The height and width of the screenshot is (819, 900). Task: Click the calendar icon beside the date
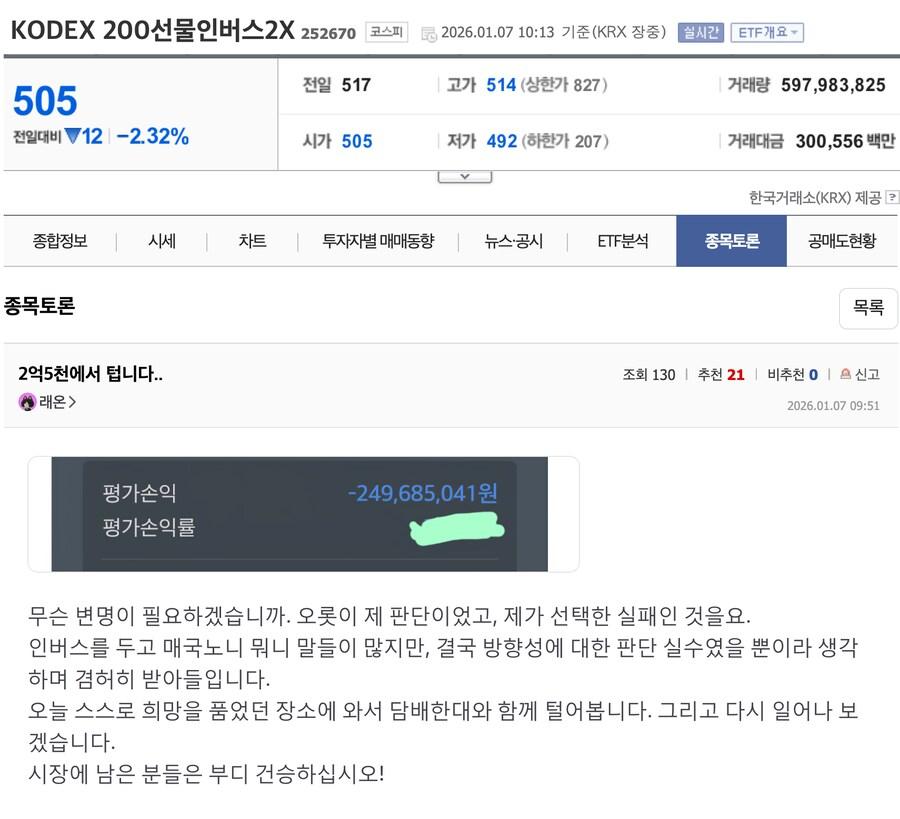tap(428, 34)
